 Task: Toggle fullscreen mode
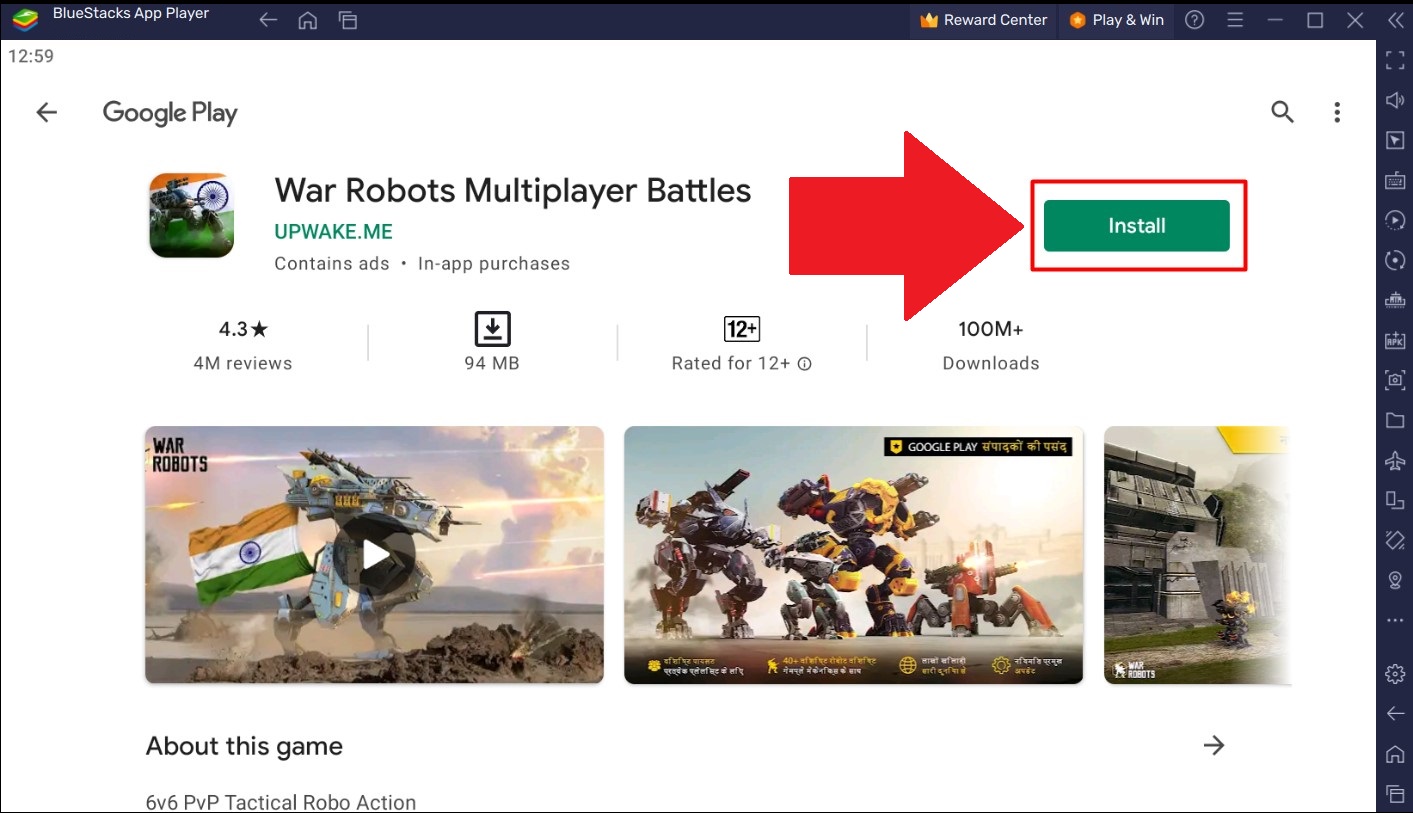1395,60
